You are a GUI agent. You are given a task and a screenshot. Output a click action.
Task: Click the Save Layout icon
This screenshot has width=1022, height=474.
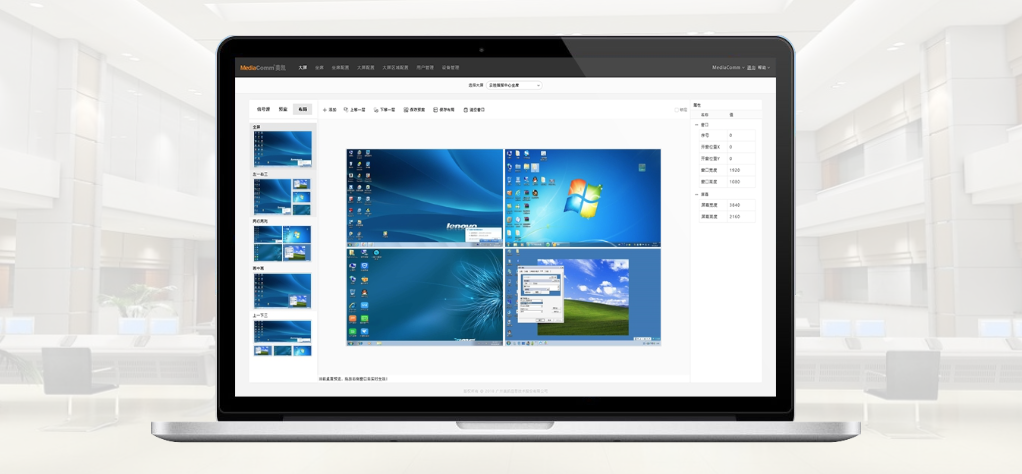tap(435, 110)
